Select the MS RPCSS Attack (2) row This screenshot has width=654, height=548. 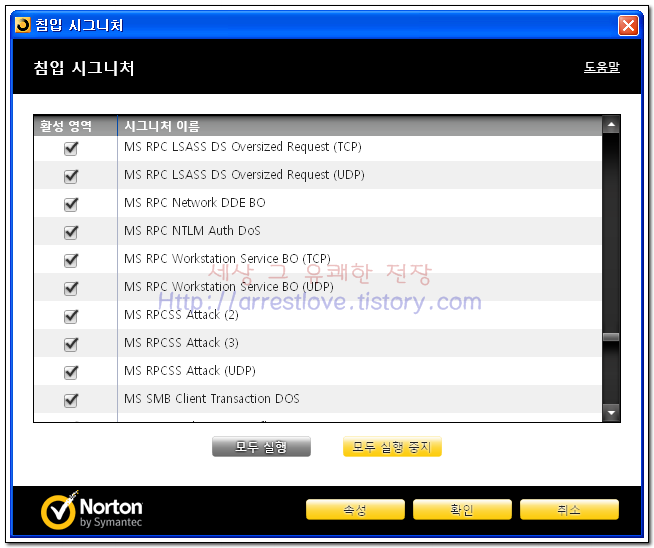point(318,315)
